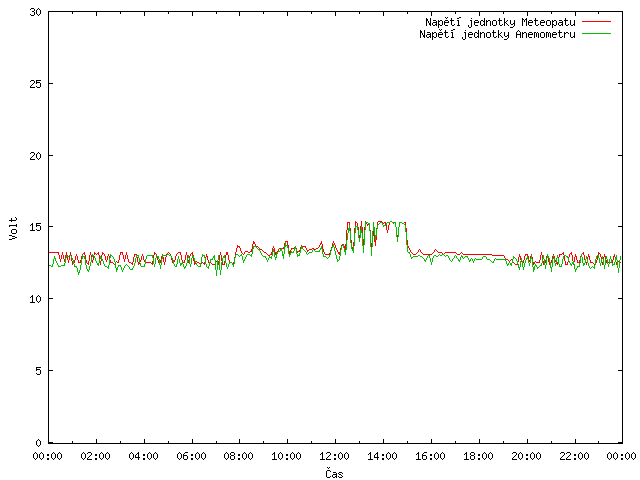Click the x-axis time label 02:00
The image size is (640, 480).
[96, 456]
